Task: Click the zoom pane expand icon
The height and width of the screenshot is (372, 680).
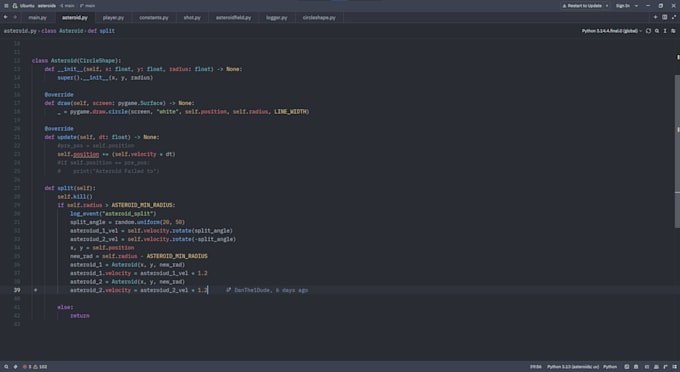Action: point(673,17)
